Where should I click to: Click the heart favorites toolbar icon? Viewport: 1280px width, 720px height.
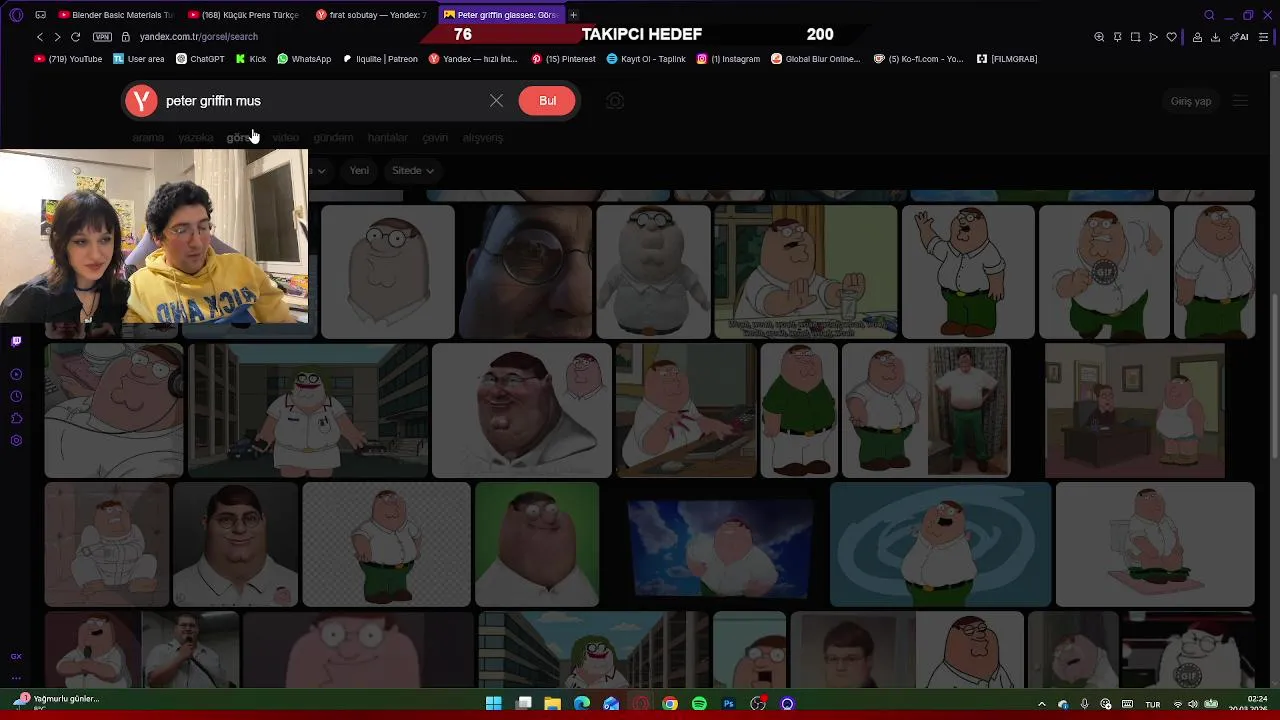click(1172, 37)
